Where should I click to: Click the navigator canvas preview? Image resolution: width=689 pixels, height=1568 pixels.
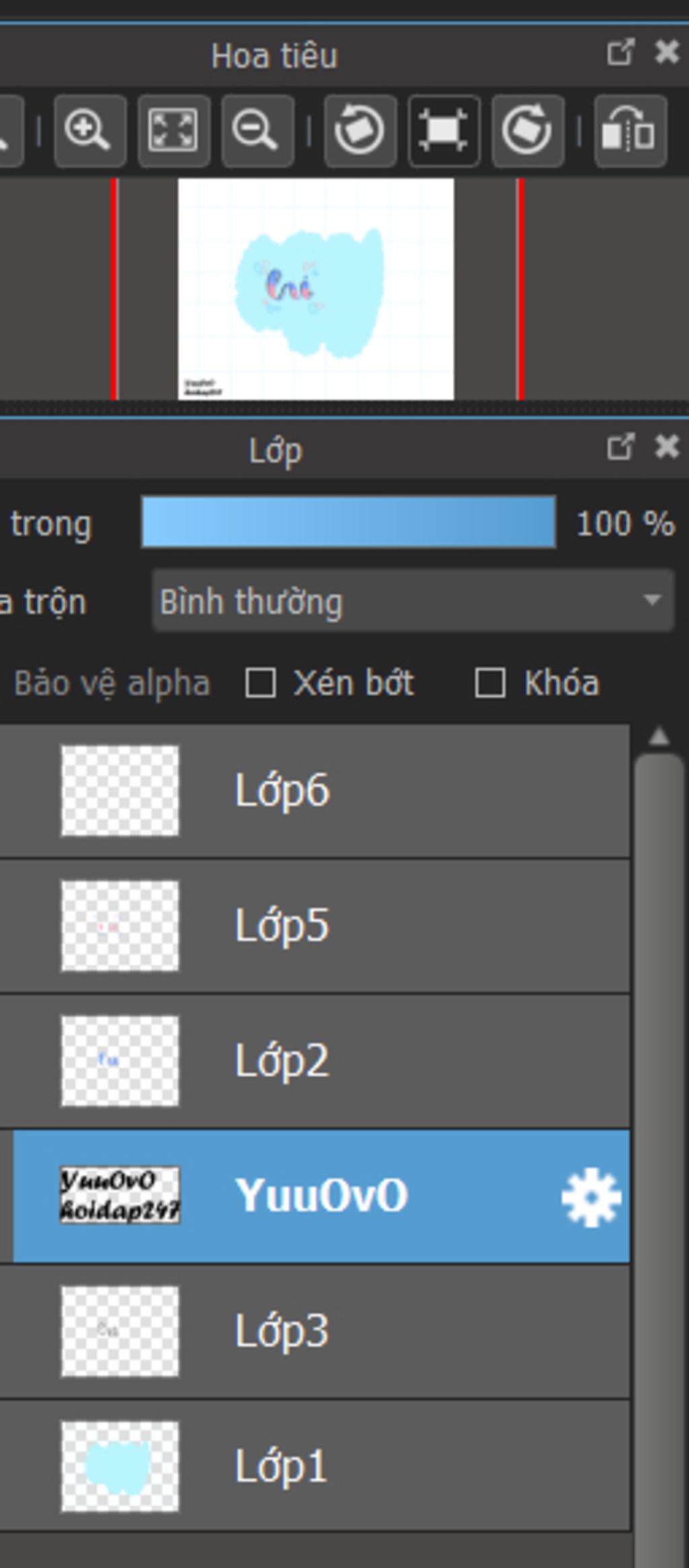coord(316,289)
